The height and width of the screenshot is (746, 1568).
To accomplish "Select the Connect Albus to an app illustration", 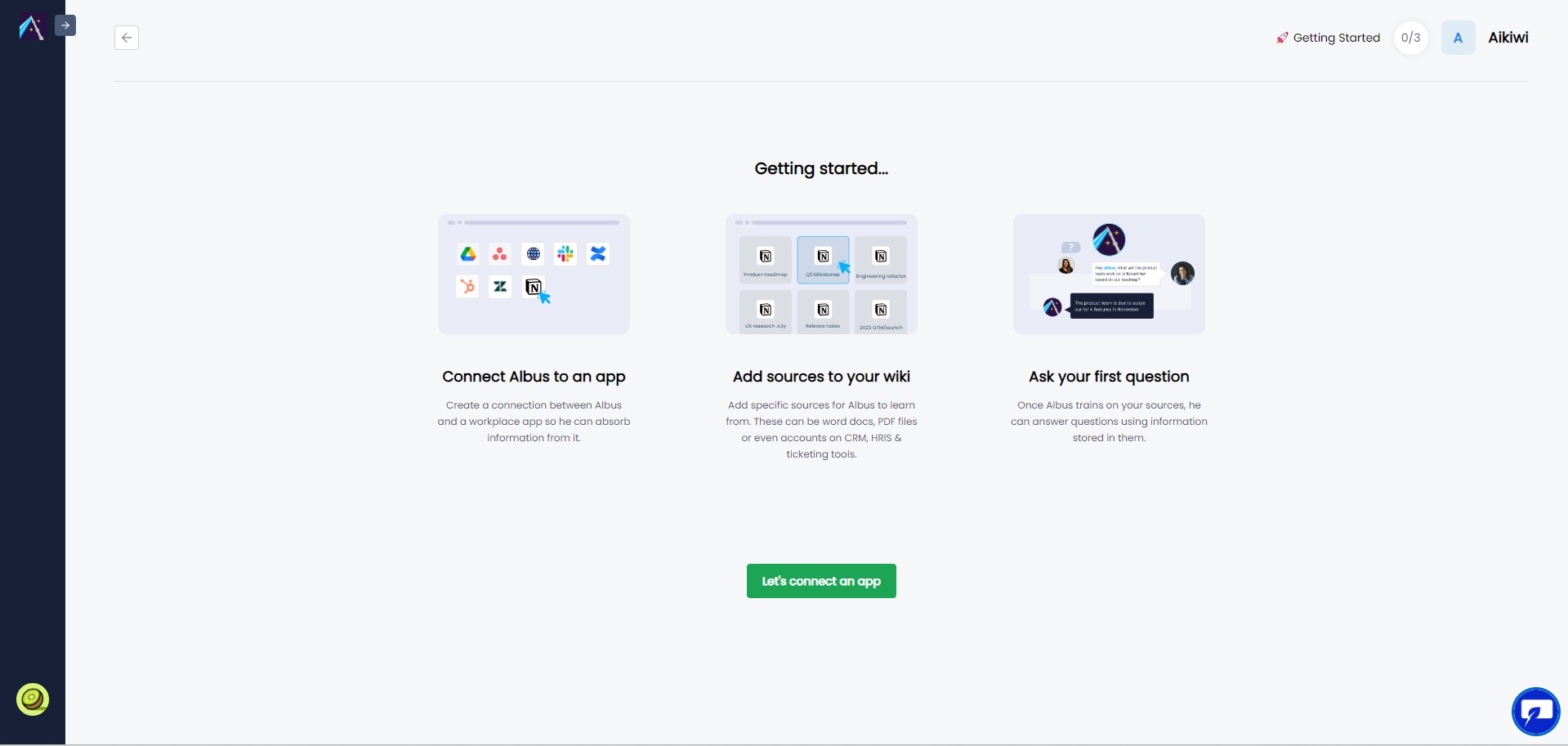I will (534, 274).
